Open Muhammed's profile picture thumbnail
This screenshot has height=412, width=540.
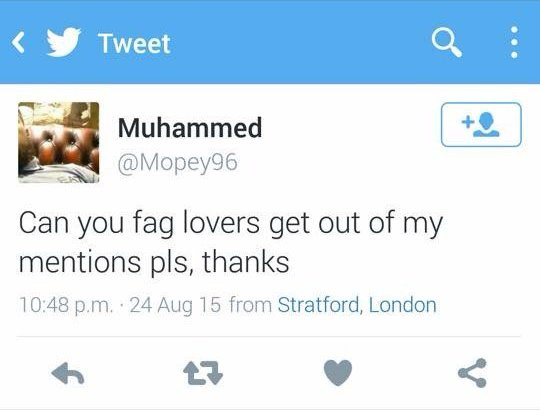point(59,142)
